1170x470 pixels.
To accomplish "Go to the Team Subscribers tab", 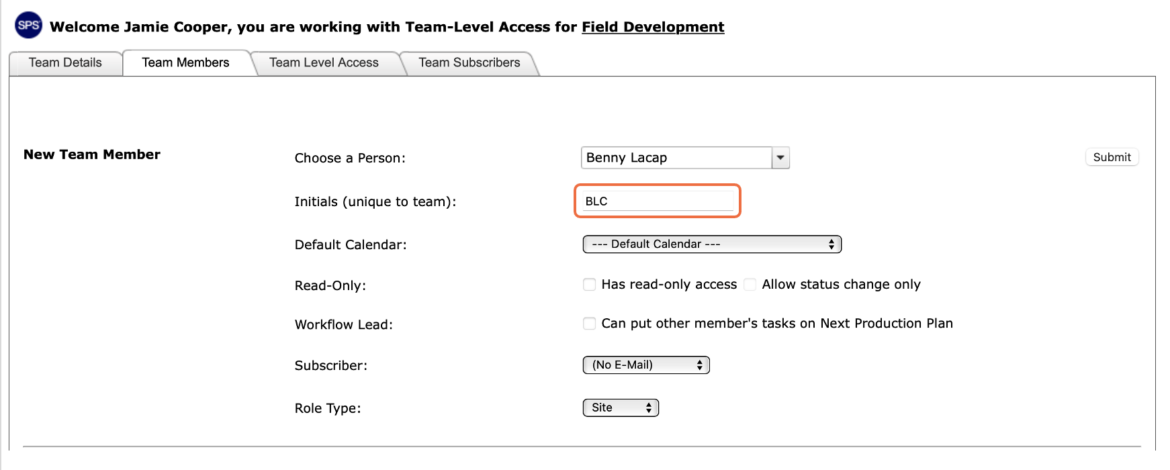I will 469,63.
